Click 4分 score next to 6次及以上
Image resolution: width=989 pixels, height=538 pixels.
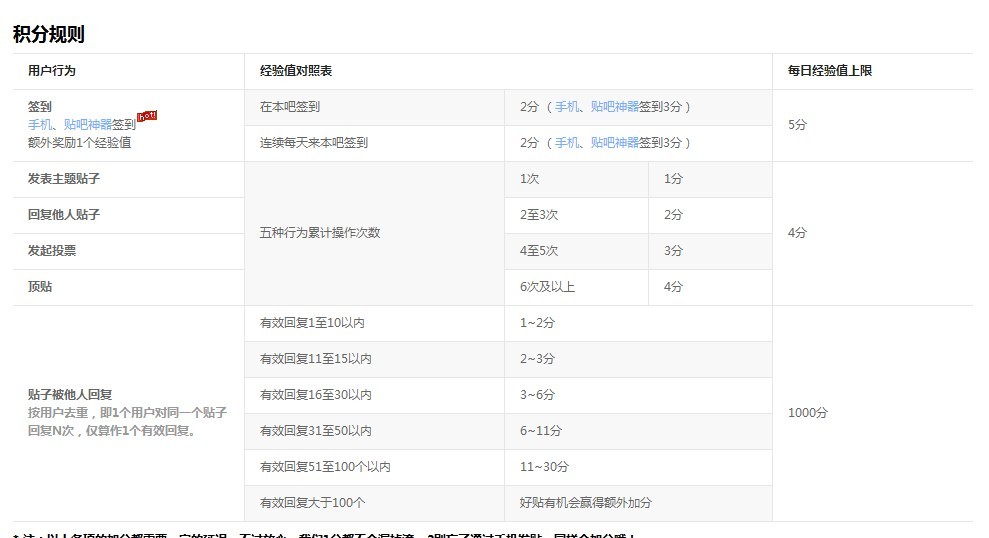tap(710, 287)
